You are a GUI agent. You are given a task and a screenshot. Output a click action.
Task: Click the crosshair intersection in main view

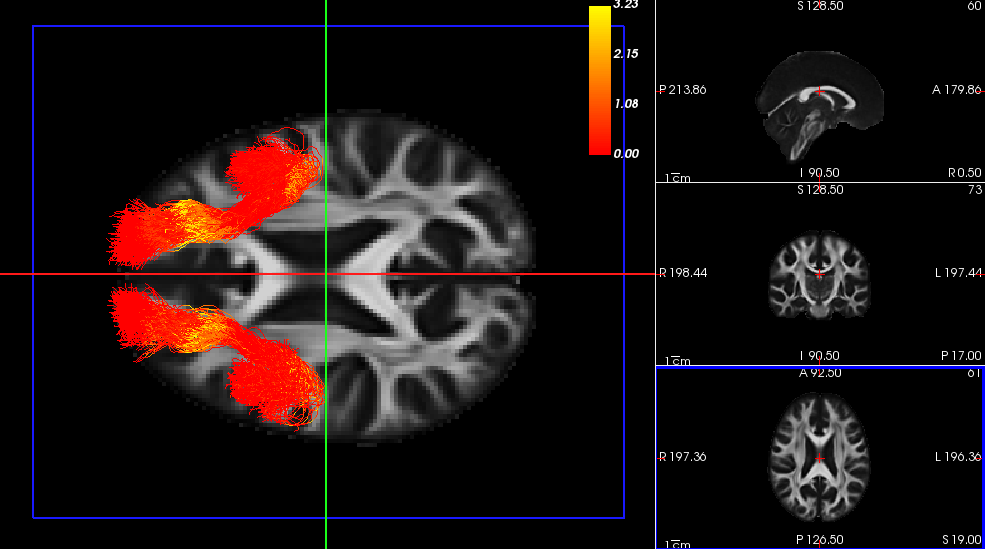click(326, 274)
